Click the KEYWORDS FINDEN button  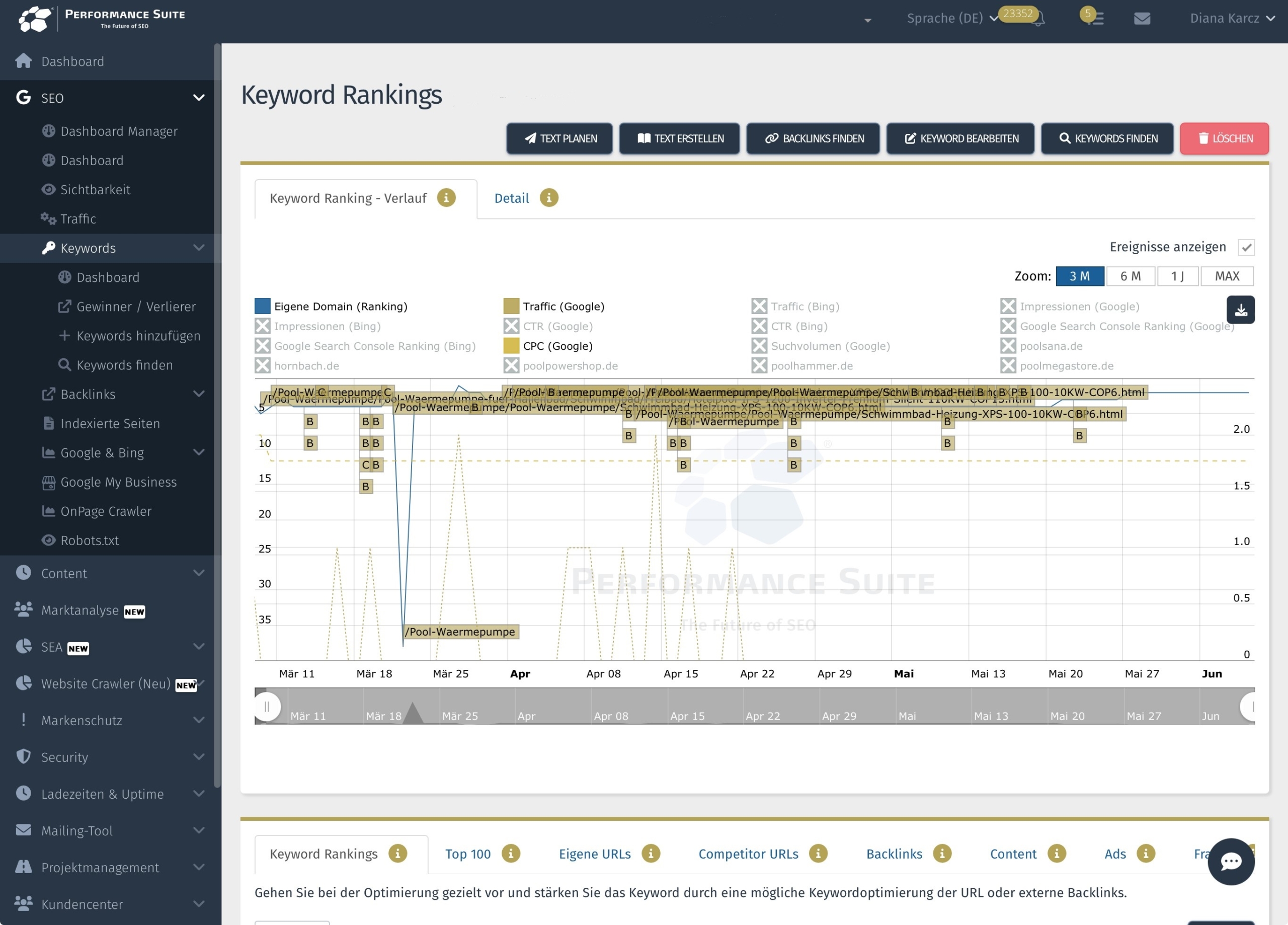pyautogui.click(x=1107, y=138)
